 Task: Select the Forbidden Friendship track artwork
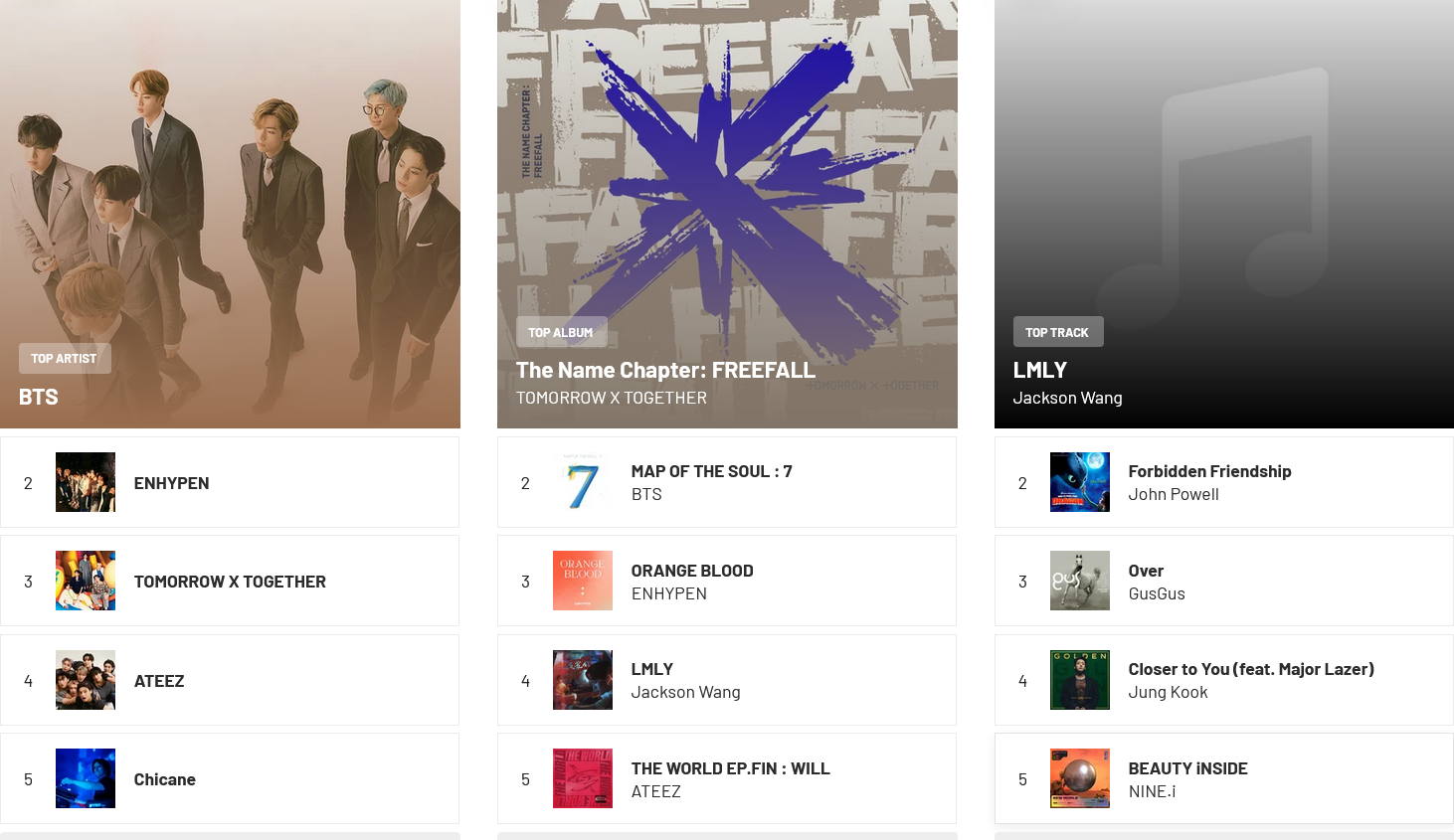[x=1080, y=482]
